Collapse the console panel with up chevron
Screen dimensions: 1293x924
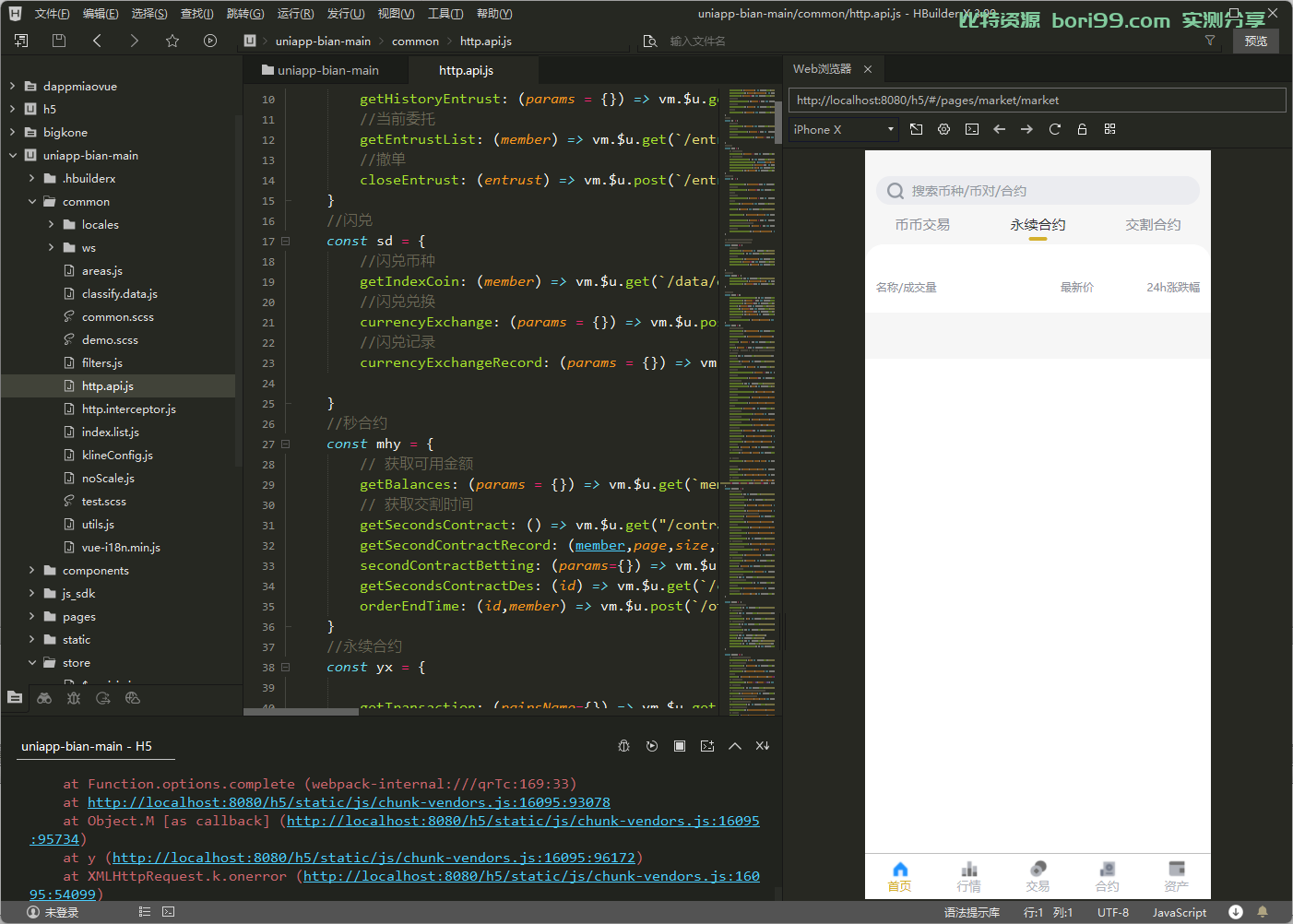point(735,746)
